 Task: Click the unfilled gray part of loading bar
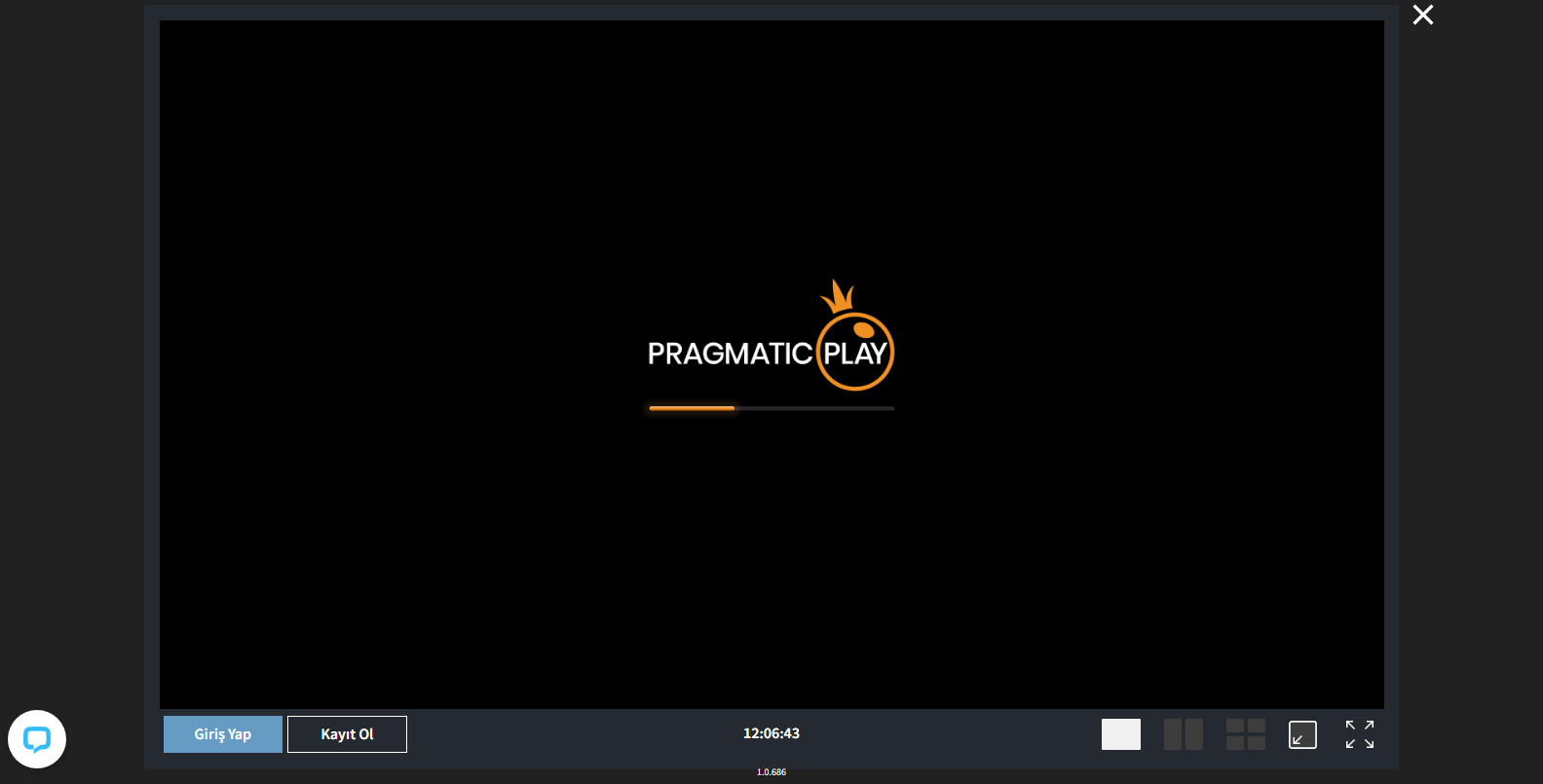(x=814, y=408)
